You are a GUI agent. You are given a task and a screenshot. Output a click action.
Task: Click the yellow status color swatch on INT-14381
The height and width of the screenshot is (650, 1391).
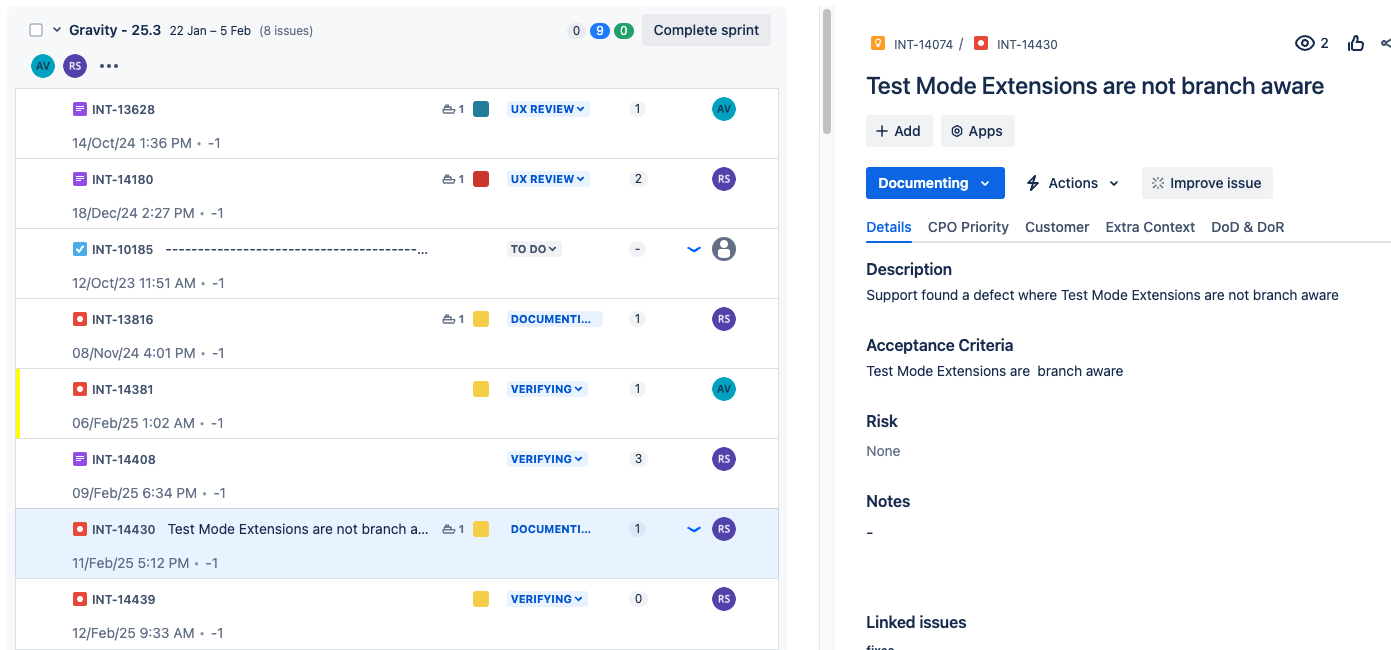click(x=482, y=388)
